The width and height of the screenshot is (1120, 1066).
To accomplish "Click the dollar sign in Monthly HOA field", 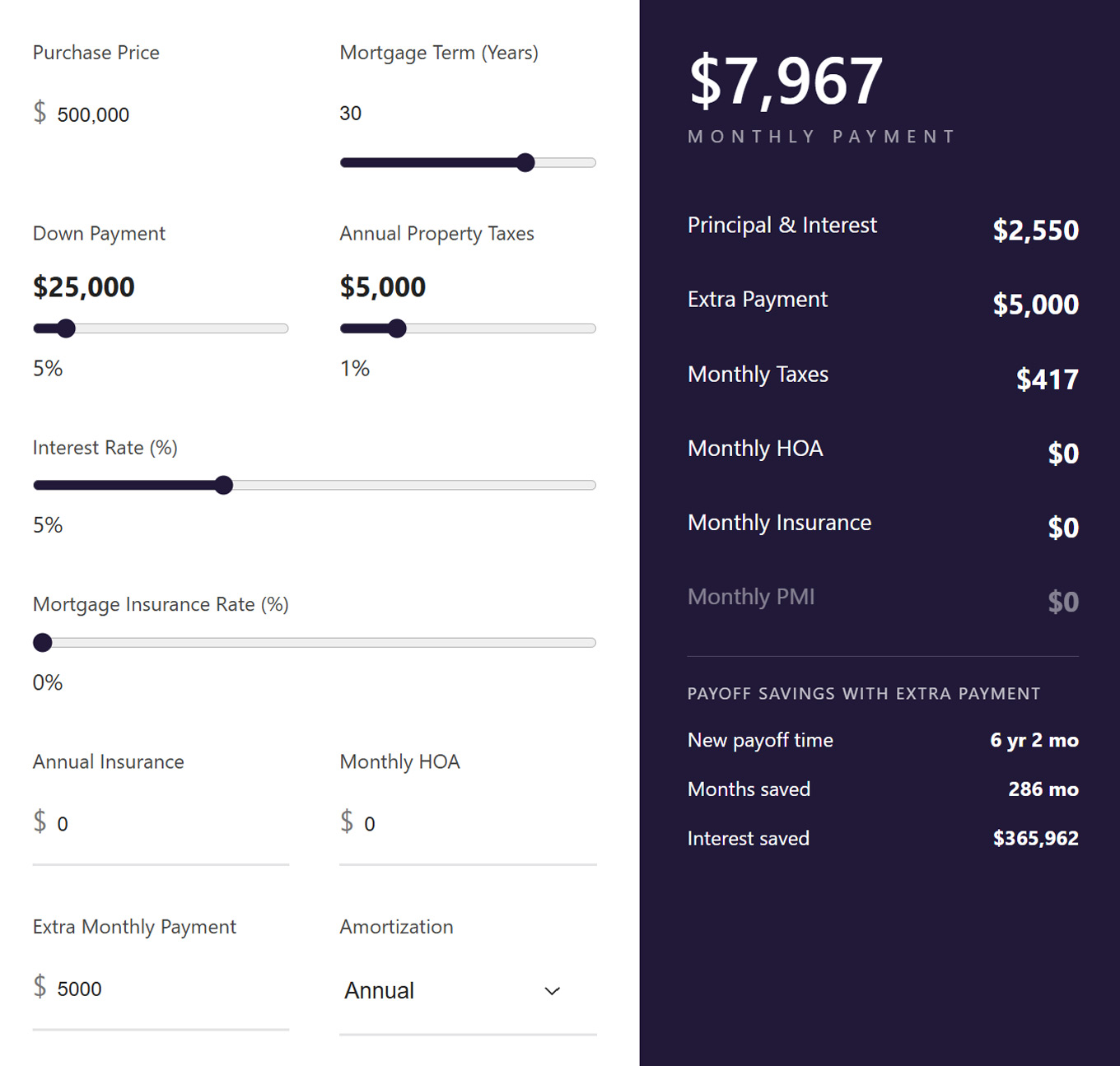I will tap(347, 822).
